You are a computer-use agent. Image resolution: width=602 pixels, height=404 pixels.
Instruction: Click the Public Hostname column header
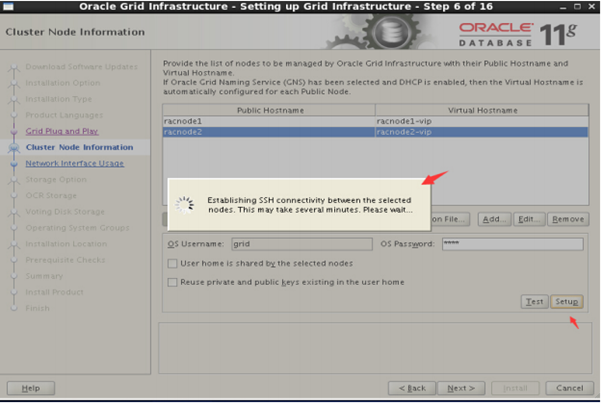click(269, 110)
